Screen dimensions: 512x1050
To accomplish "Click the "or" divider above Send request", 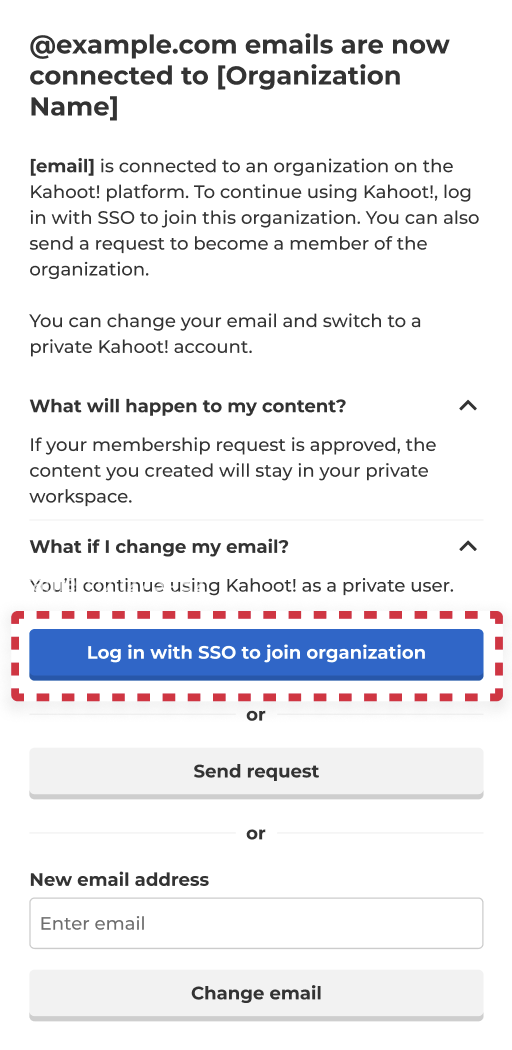I will click(x=256, y=715).
